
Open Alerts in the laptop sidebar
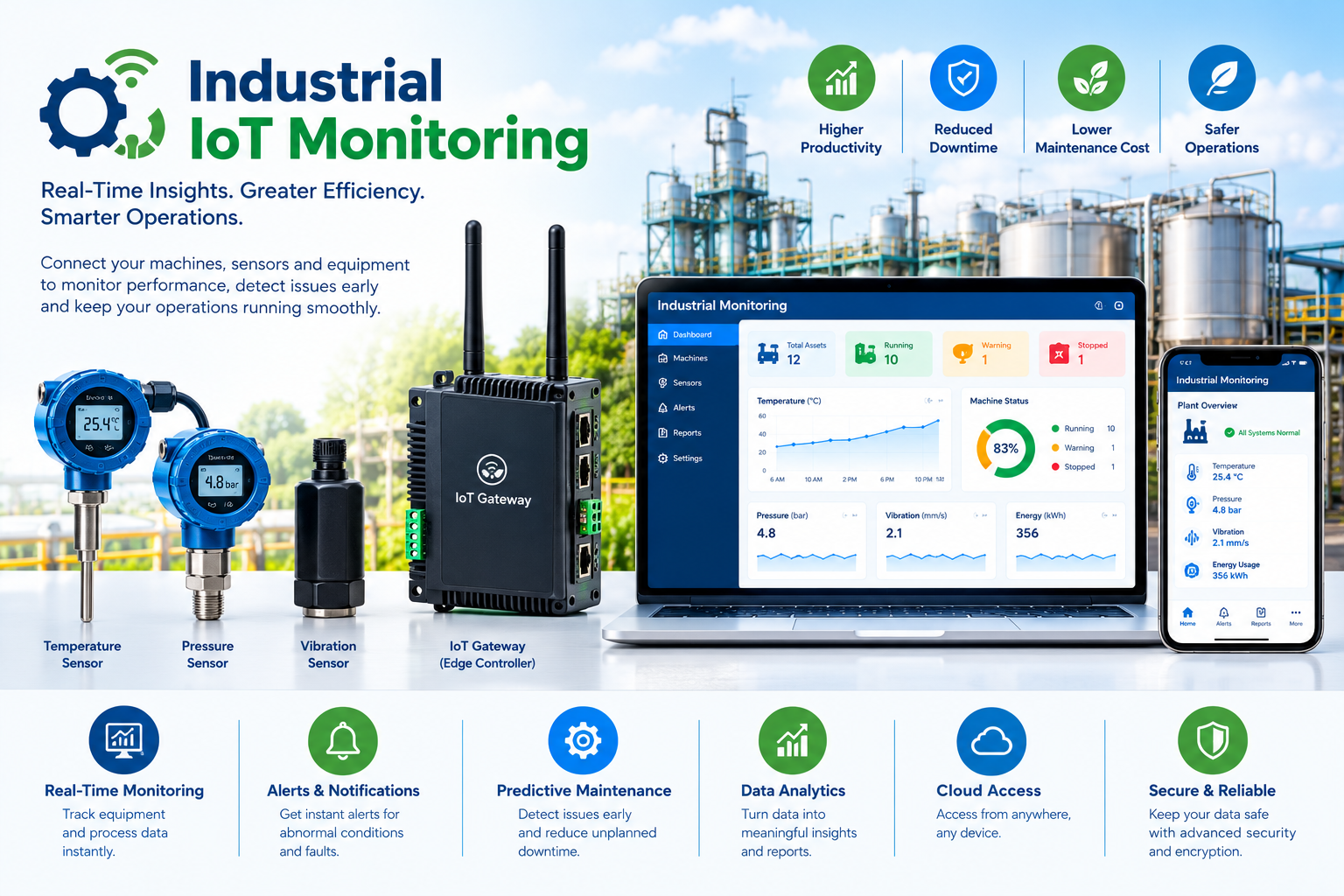click(694, 408)
